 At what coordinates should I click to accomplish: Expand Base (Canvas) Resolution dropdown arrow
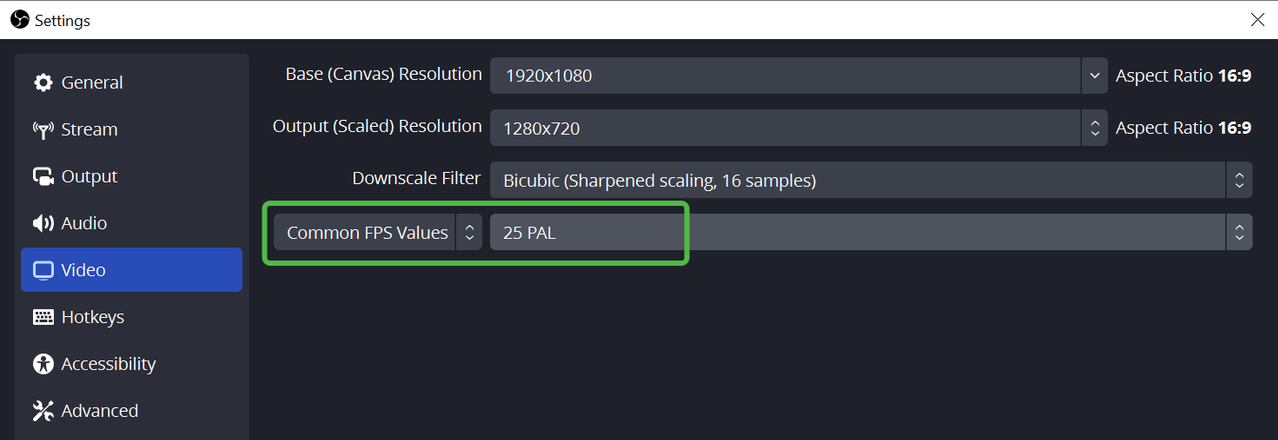[x=1094, y=75]
